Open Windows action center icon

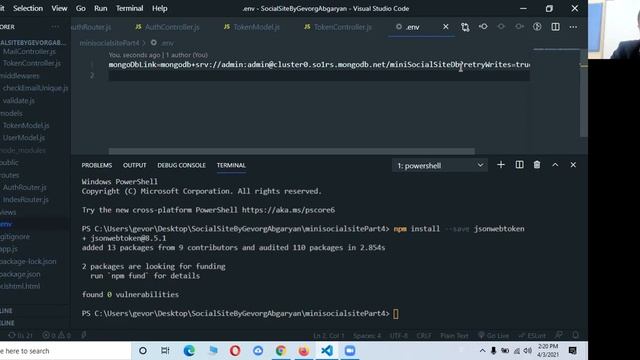[573, 351]
